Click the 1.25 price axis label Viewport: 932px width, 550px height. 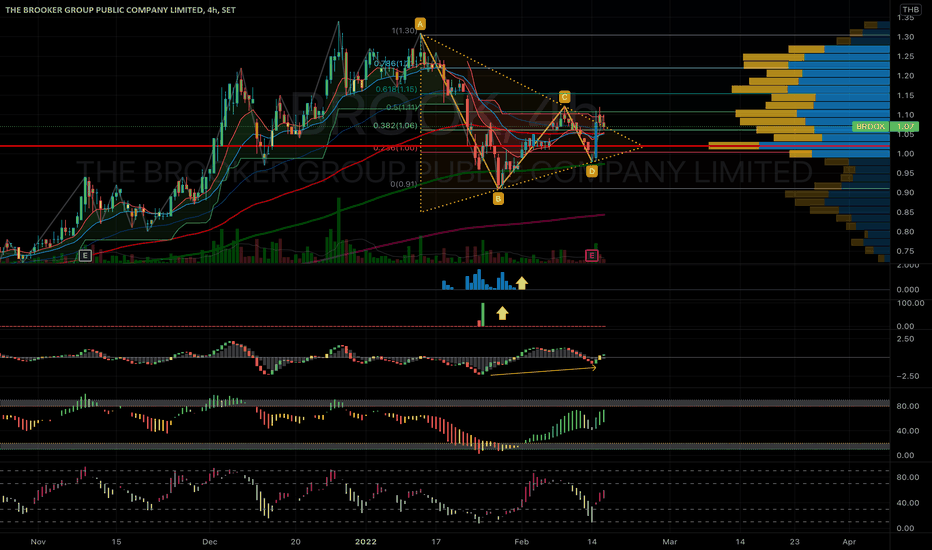pos(905,56)
